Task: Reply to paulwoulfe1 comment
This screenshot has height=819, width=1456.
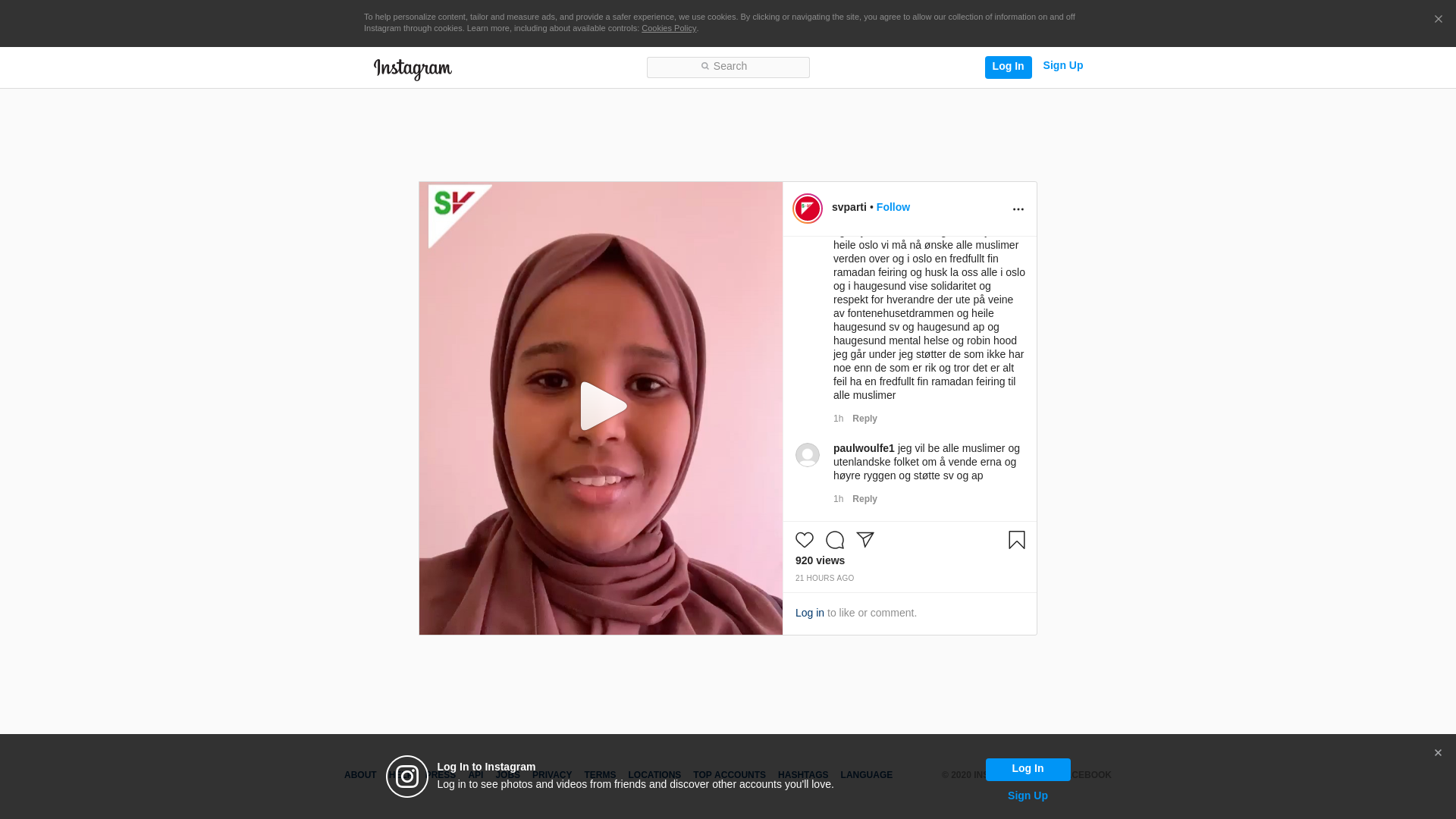Action: 864,499
